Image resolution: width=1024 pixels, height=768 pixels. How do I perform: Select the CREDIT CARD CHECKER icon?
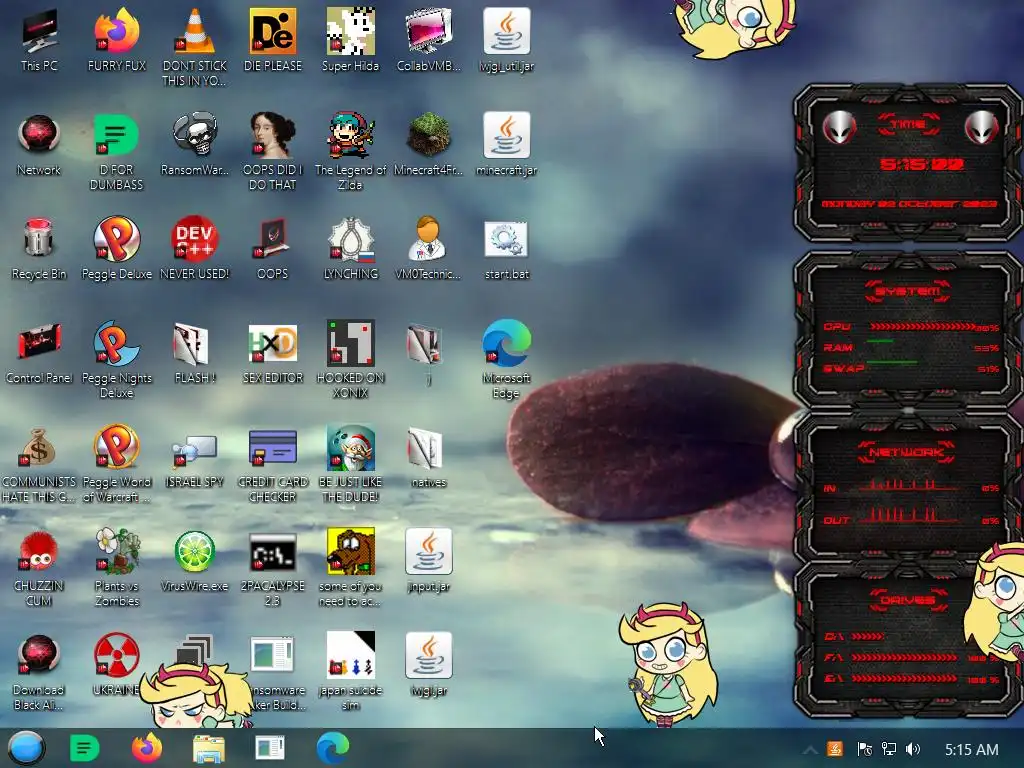pyautogui.click(x=273, y=464)
